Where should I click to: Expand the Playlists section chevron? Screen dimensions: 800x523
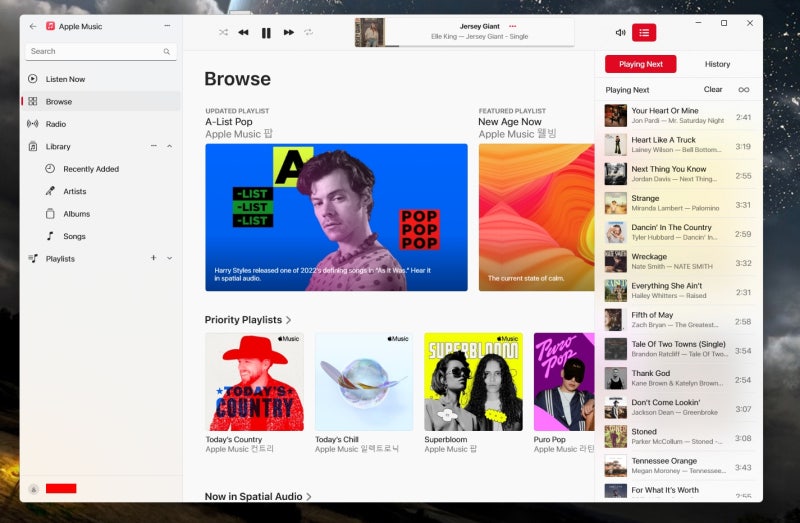169,259
